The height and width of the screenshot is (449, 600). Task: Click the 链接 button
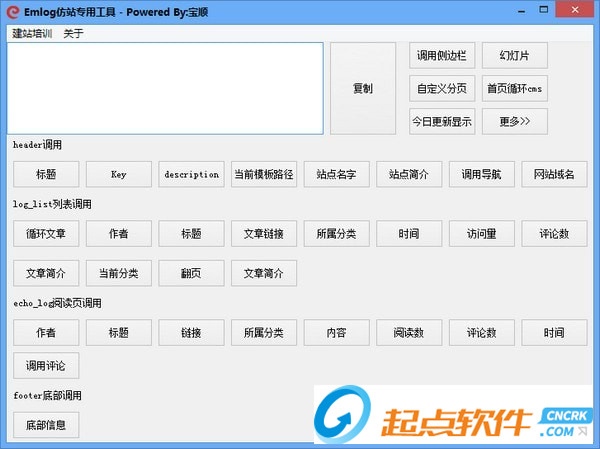191,333
